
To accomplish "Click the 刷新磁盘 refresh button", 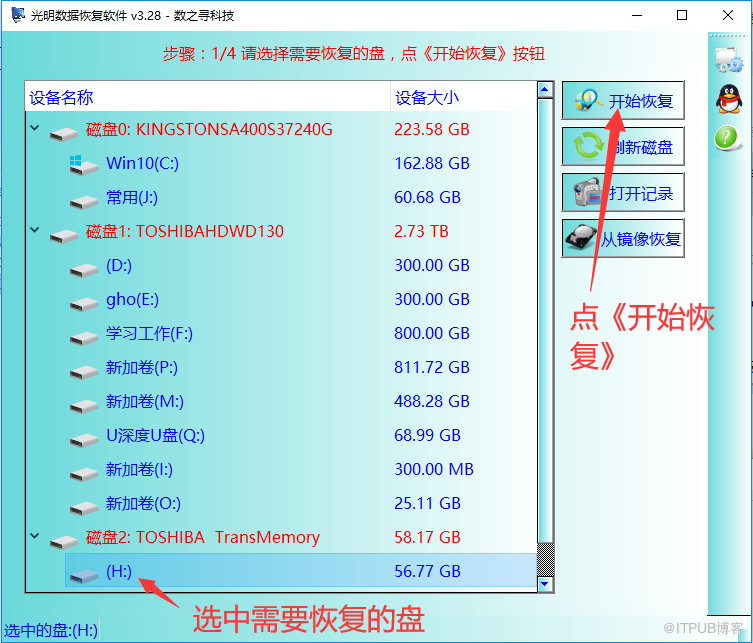I will 623,146.
